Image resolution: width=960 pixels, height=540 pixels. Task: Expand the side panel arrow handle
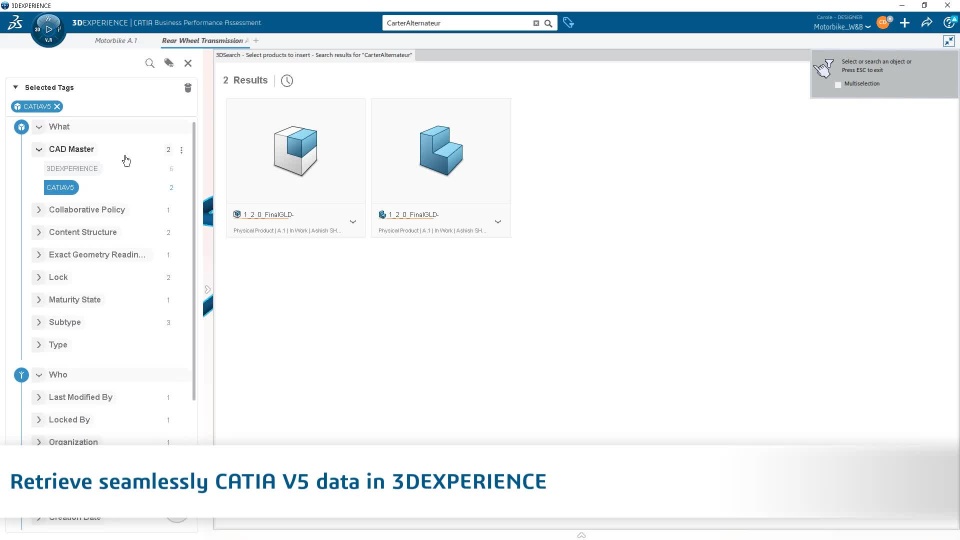tap(208, 290)
